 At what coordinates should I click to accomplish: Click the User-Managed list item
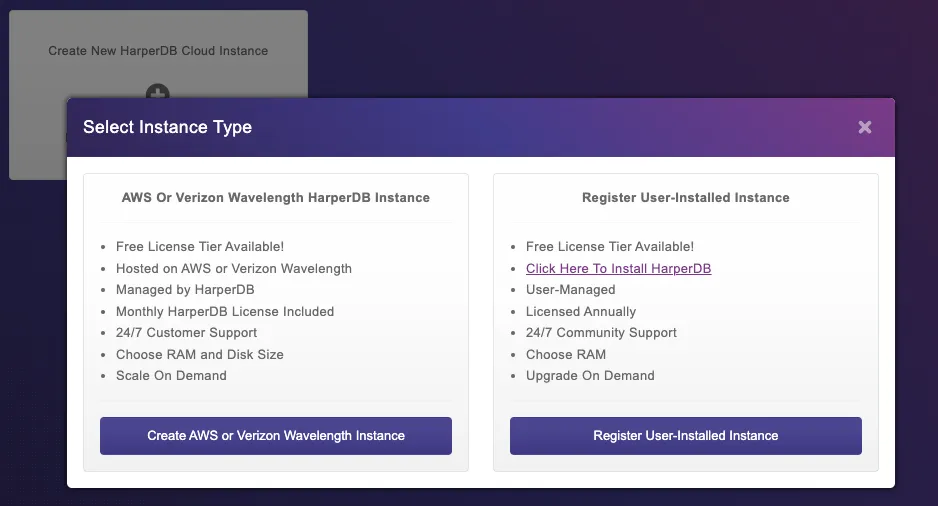coord(570,289)
